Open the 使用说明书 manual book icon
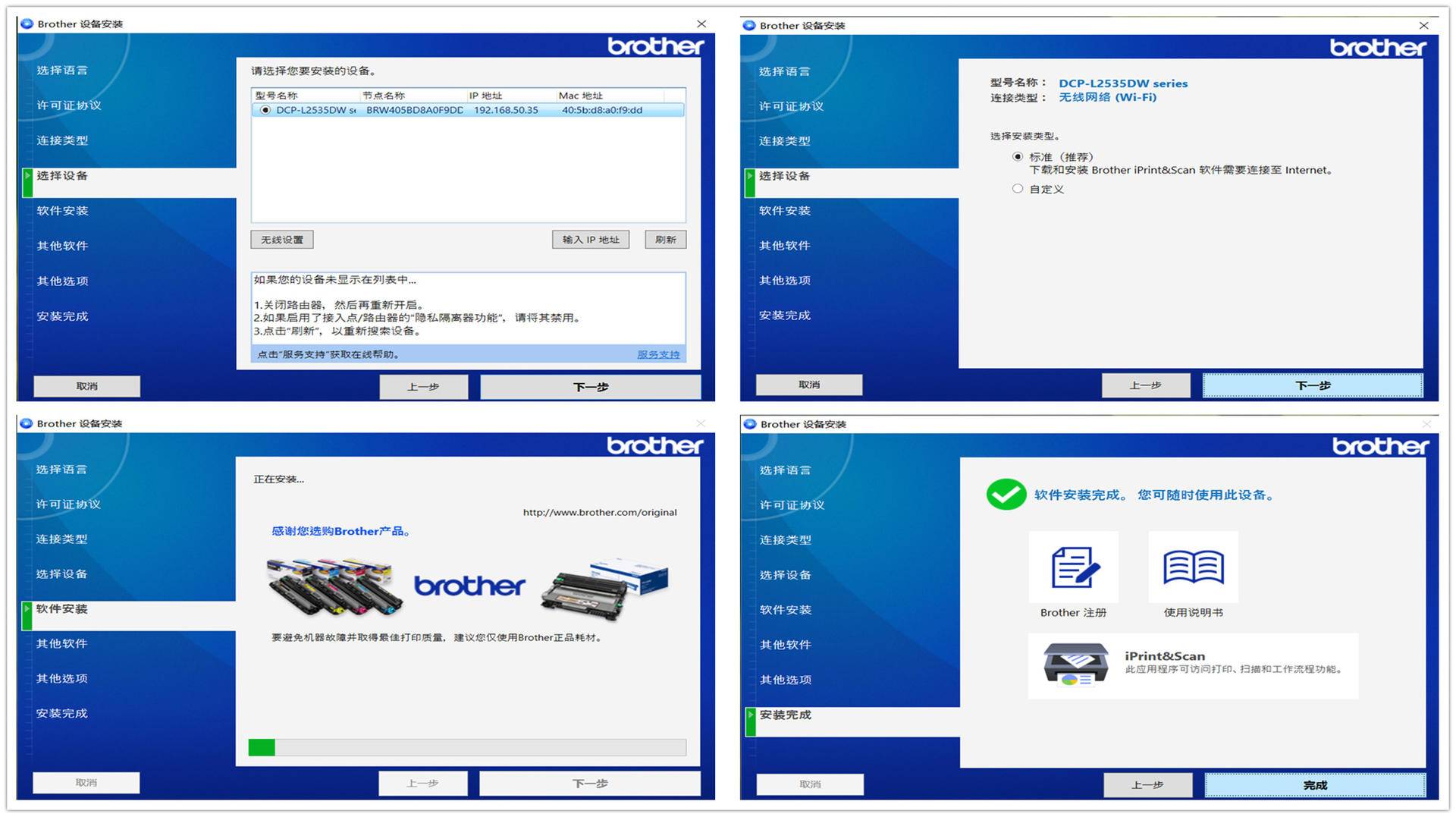 tap(1194, 567)
